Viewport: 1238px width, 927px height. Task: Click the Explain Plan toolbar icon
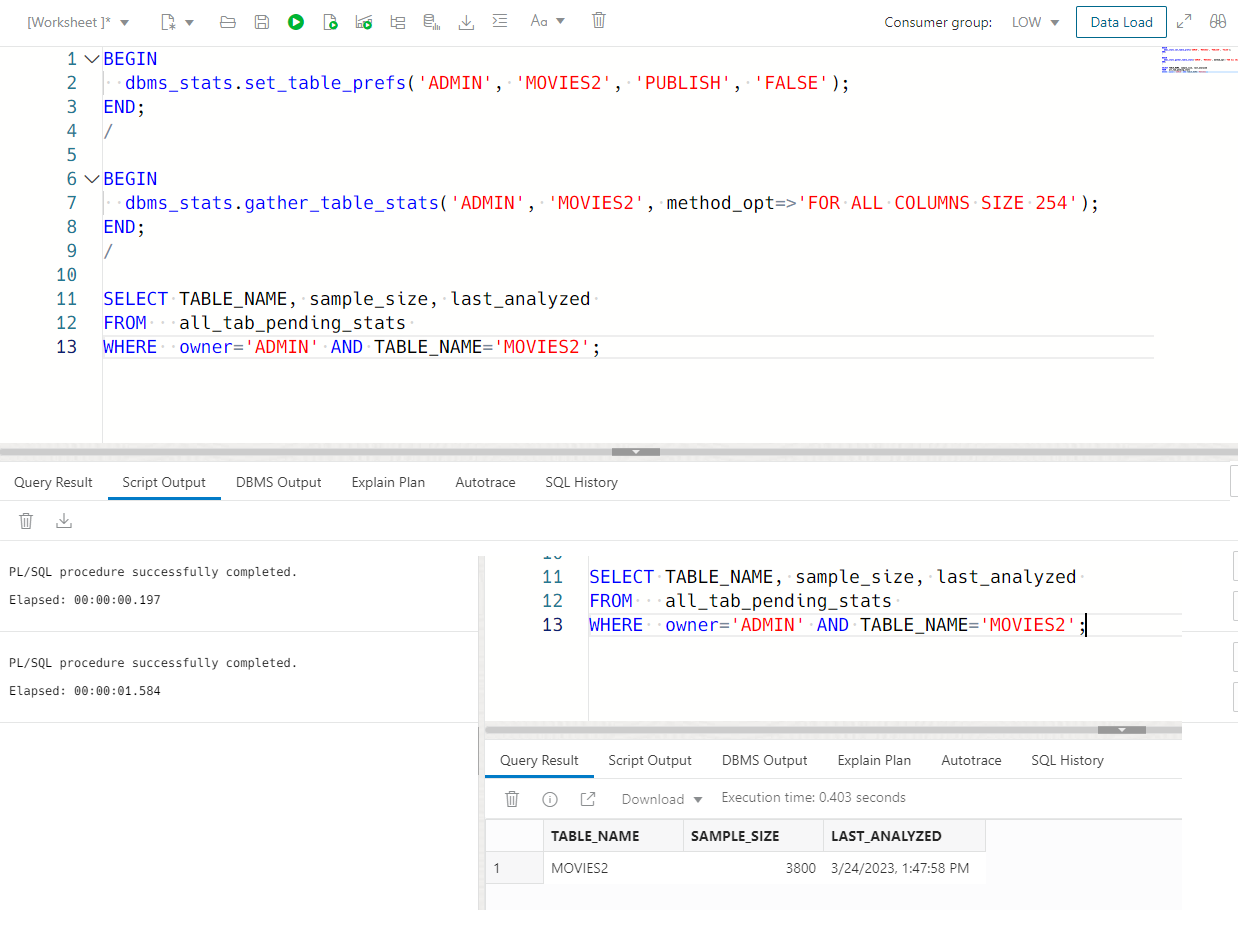click(x=364, y=21)
